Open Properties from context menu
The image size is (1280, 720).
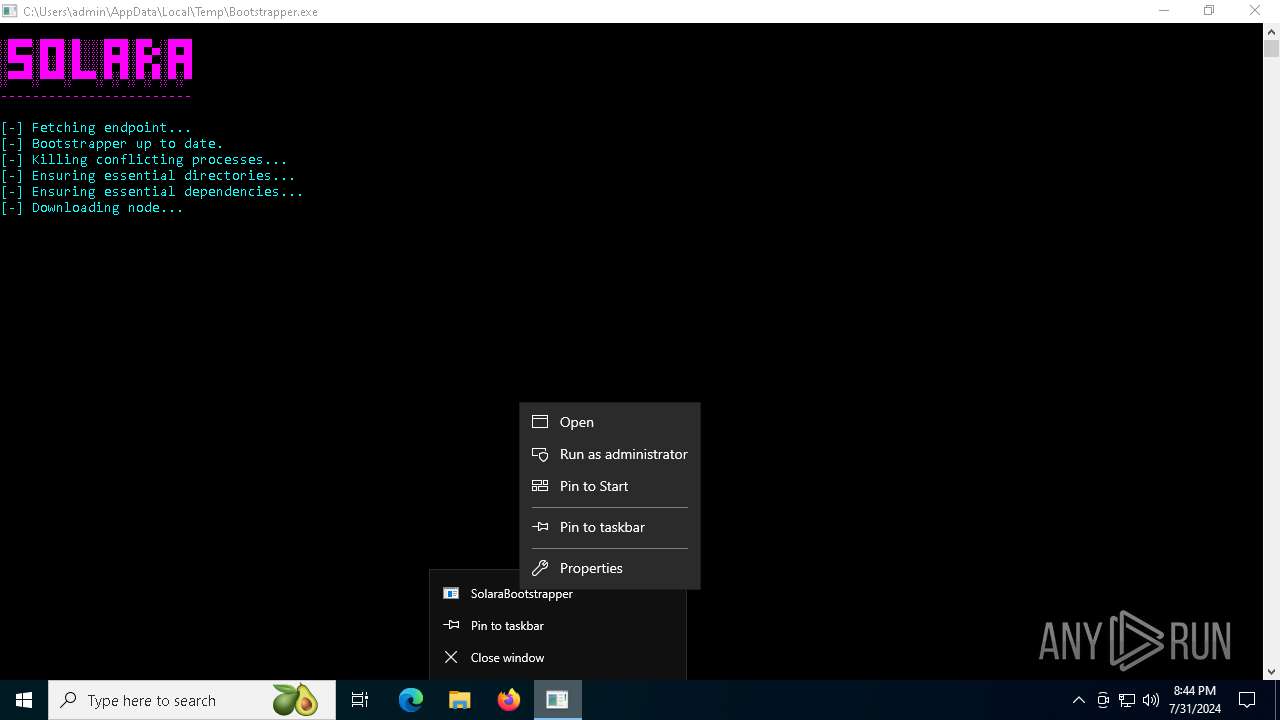coord(609,568)
